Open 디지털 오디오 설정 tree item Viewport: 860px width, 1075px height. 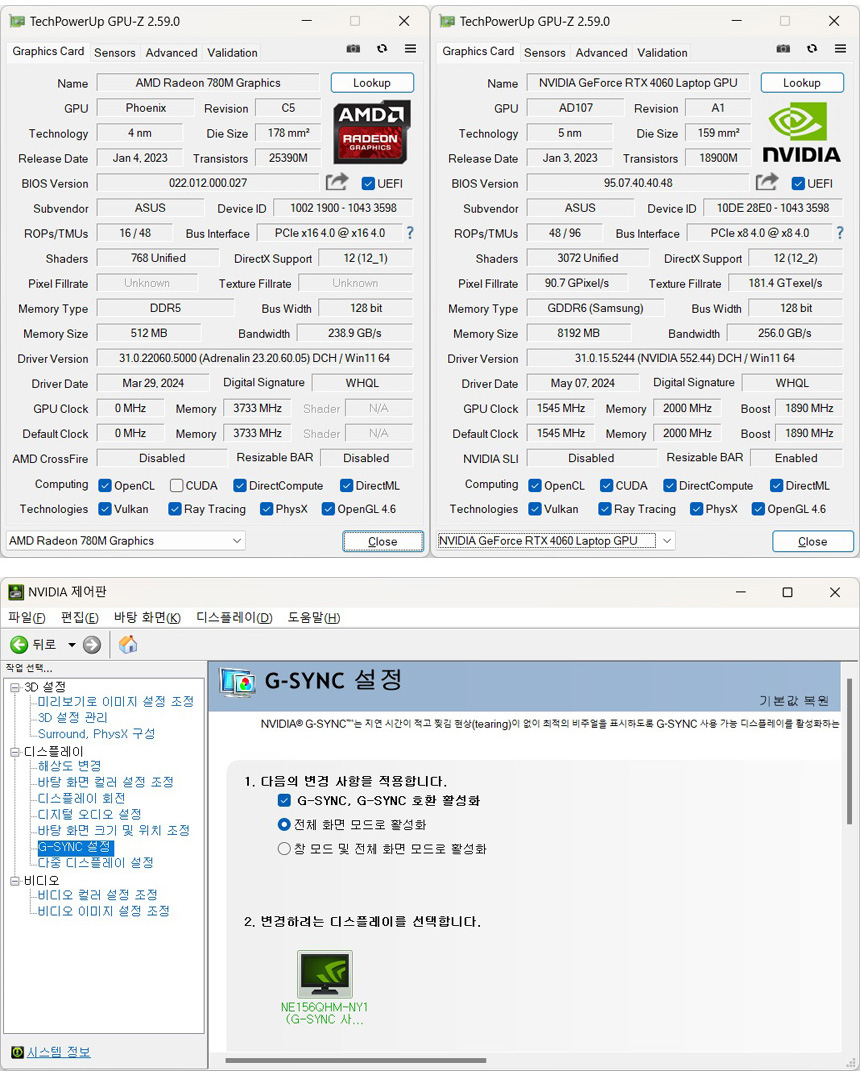tap(90, 814)
